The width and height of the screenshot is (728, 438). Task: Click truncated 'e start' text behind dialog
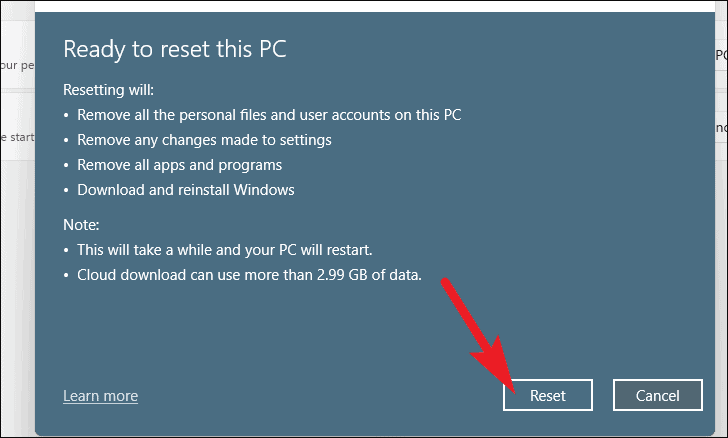tap(17, 137)
